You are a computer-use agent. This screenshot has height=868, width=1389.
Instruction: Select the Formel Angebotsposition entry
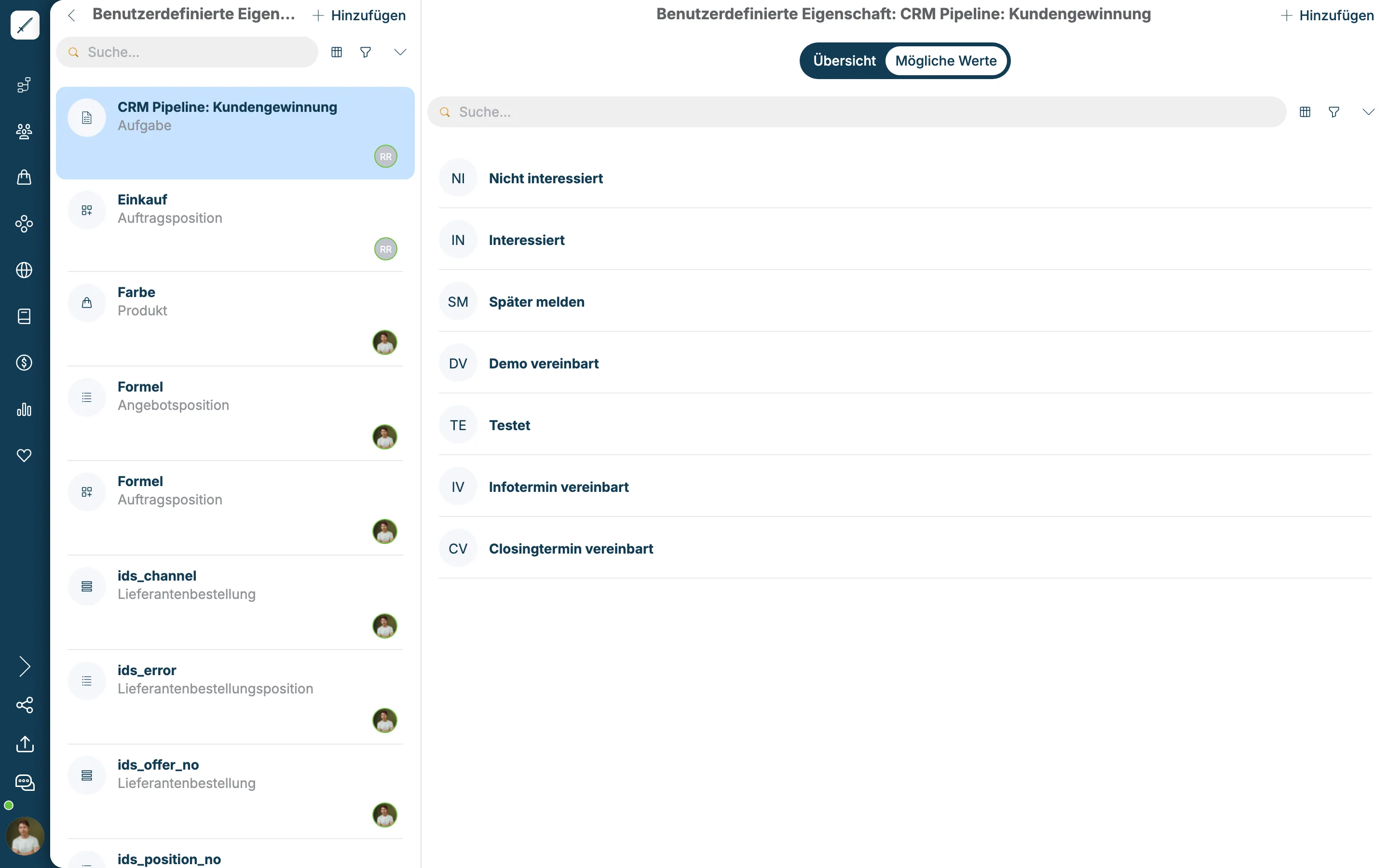[235, 413]
